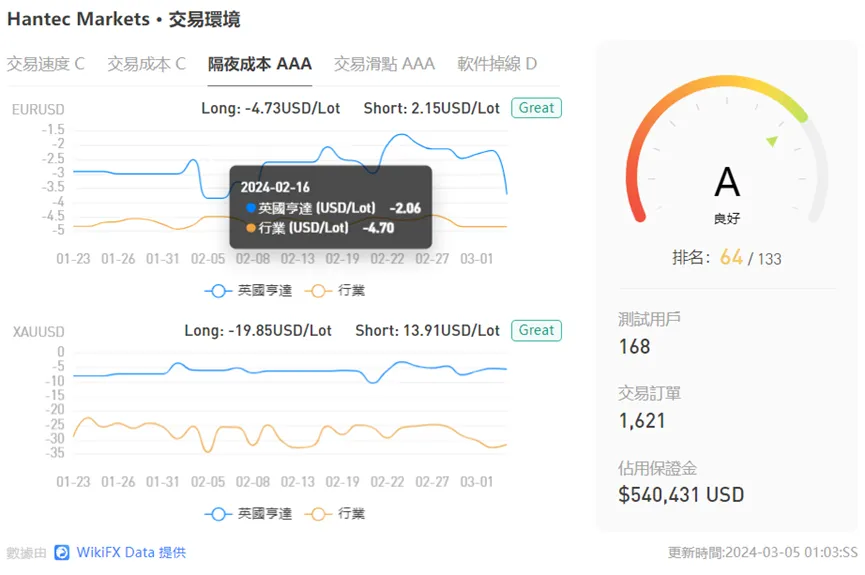The width and height of the screenshot is (865, 575).
Task: Open the WikiFX Data 提供 link
Action: tap(131, 552)
